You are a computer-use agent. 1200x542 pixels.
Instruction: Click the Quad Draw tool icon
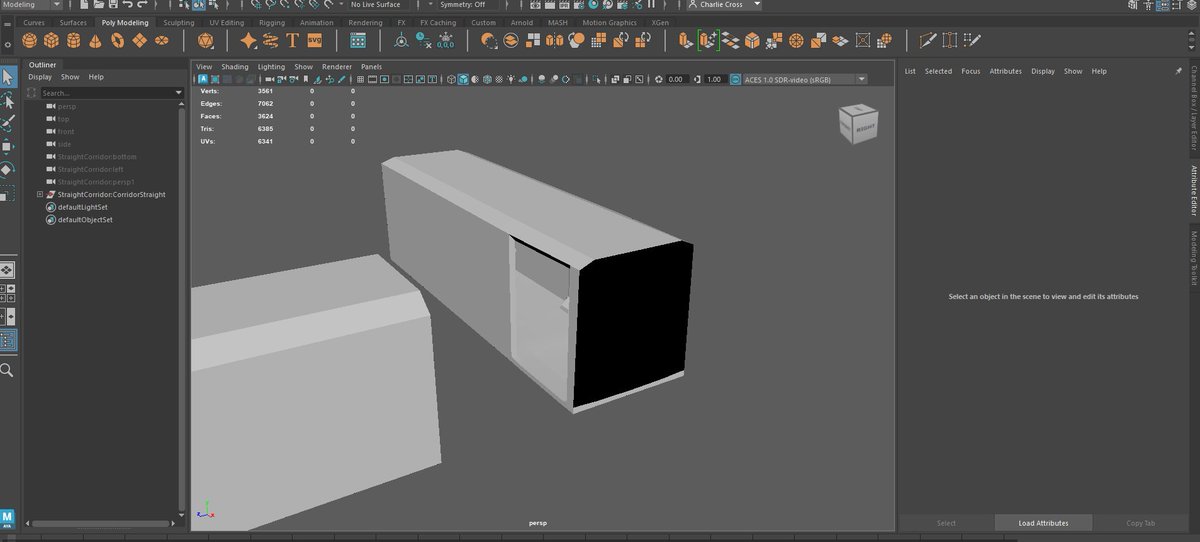[972, 40]
